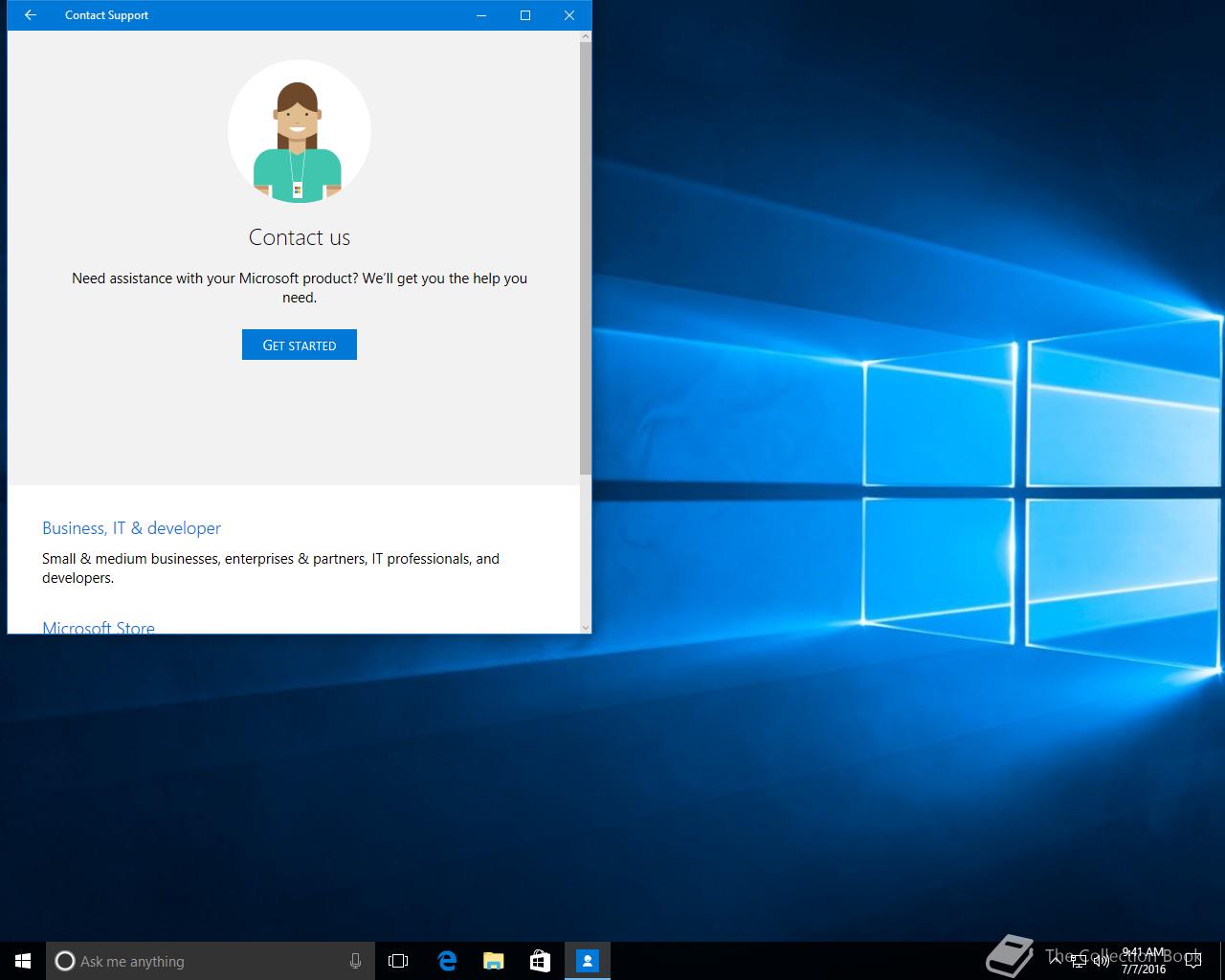Open the network status tray icon
This screenshot has height=980, width=1225.
[x=1079, y=961]
